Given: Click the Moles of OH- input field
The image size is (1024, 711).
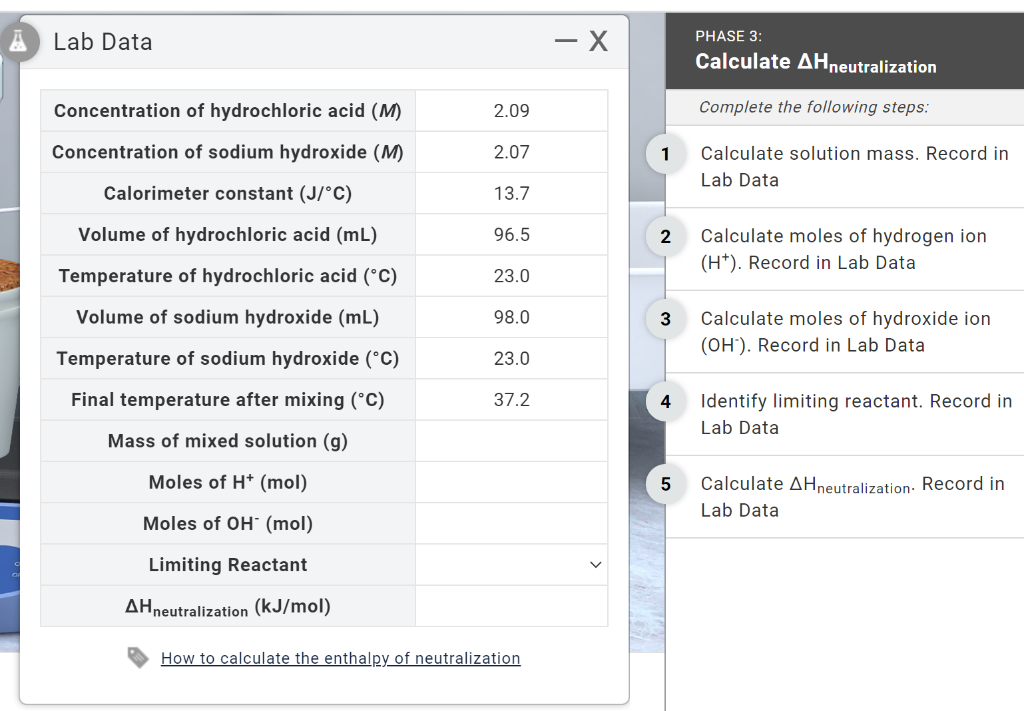Looking at the screenshot, I should point(510,522).
